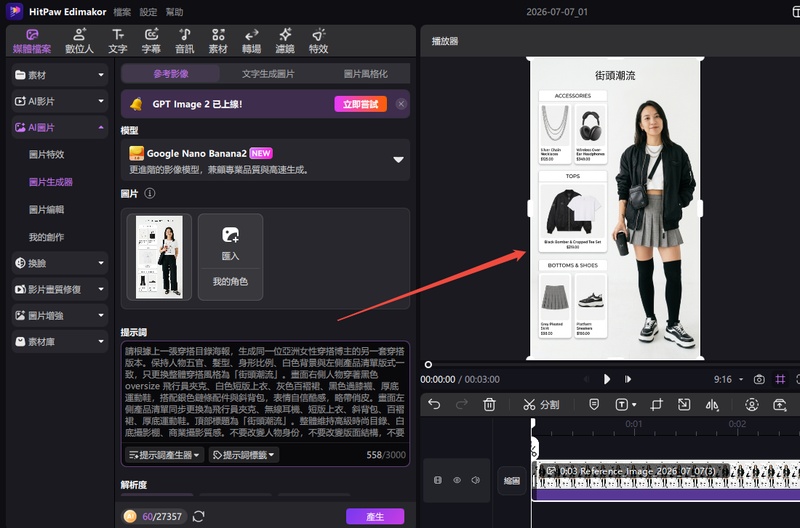Image resolution: width=800 pixels, height=528 pixels.
Task: Toggle track visibility eye icon
Action: pyautogui.click(x=457, y=480)
